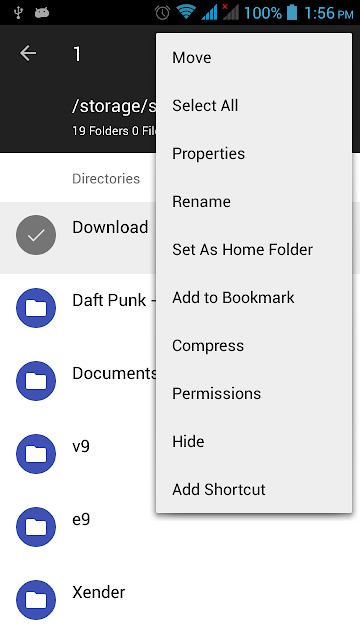Tap the back arrow in the header
The width and height of the screenshot is (360, 640).
pyautogui.click(x=28, y=53)
